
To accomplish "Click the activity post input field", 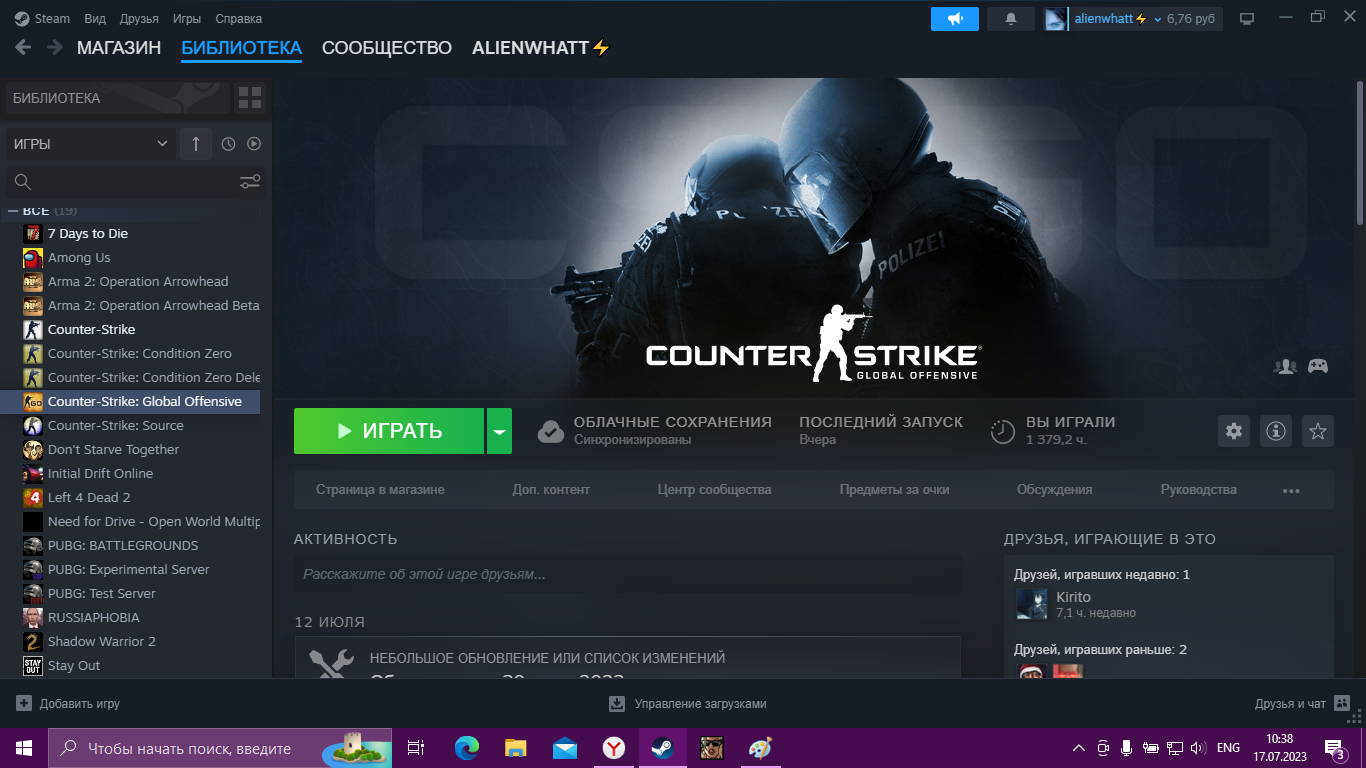I will coord(628,575).
